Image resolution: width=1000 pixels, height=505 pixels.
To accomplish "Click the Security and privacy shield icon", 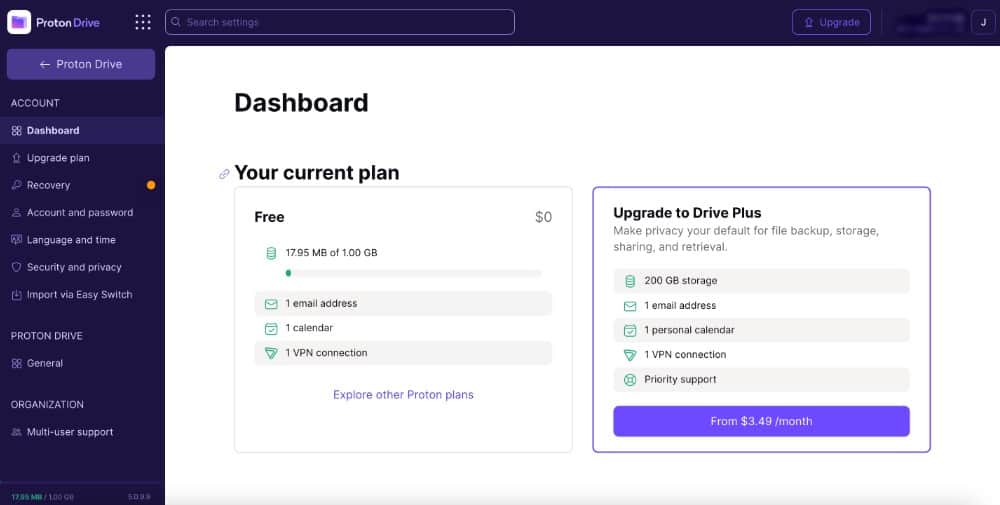I will pos(16,267).
